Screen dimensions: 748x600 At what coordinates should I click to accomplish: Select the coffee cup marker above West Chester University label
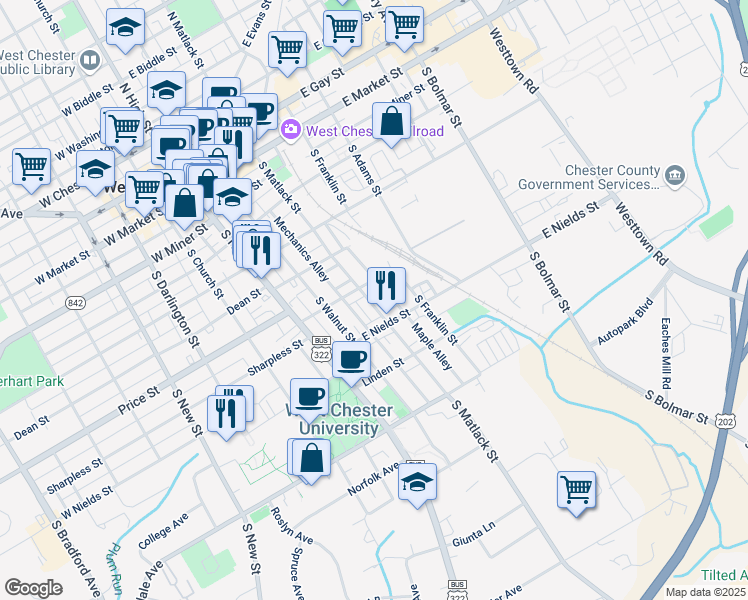pos(309,401)
